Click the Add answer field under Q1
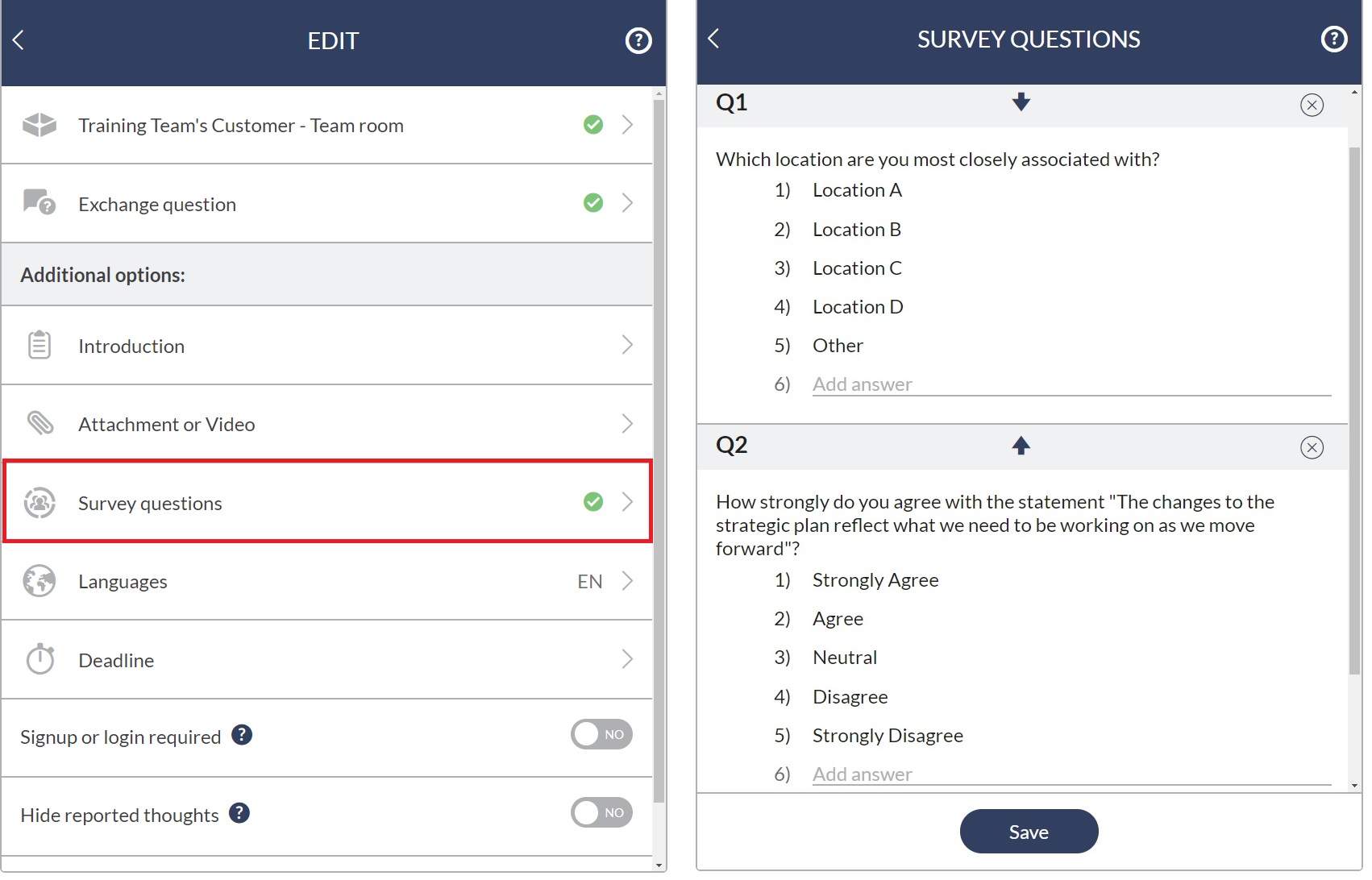Screen dimensions: 1372x880 pyautogui.click(x=1071, y=384)
